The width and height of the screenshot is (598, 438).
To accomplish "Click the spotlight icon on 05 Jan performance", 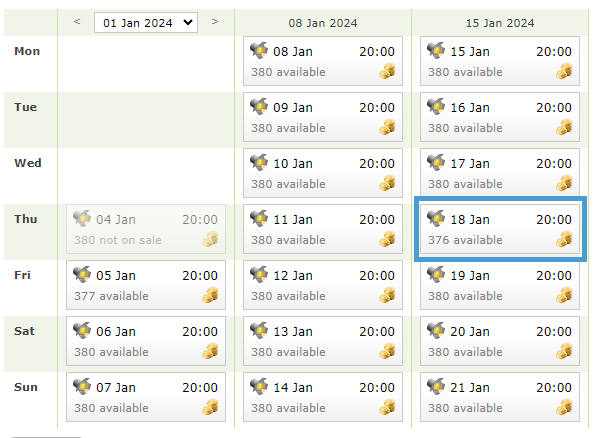I will tap(82, 274).
